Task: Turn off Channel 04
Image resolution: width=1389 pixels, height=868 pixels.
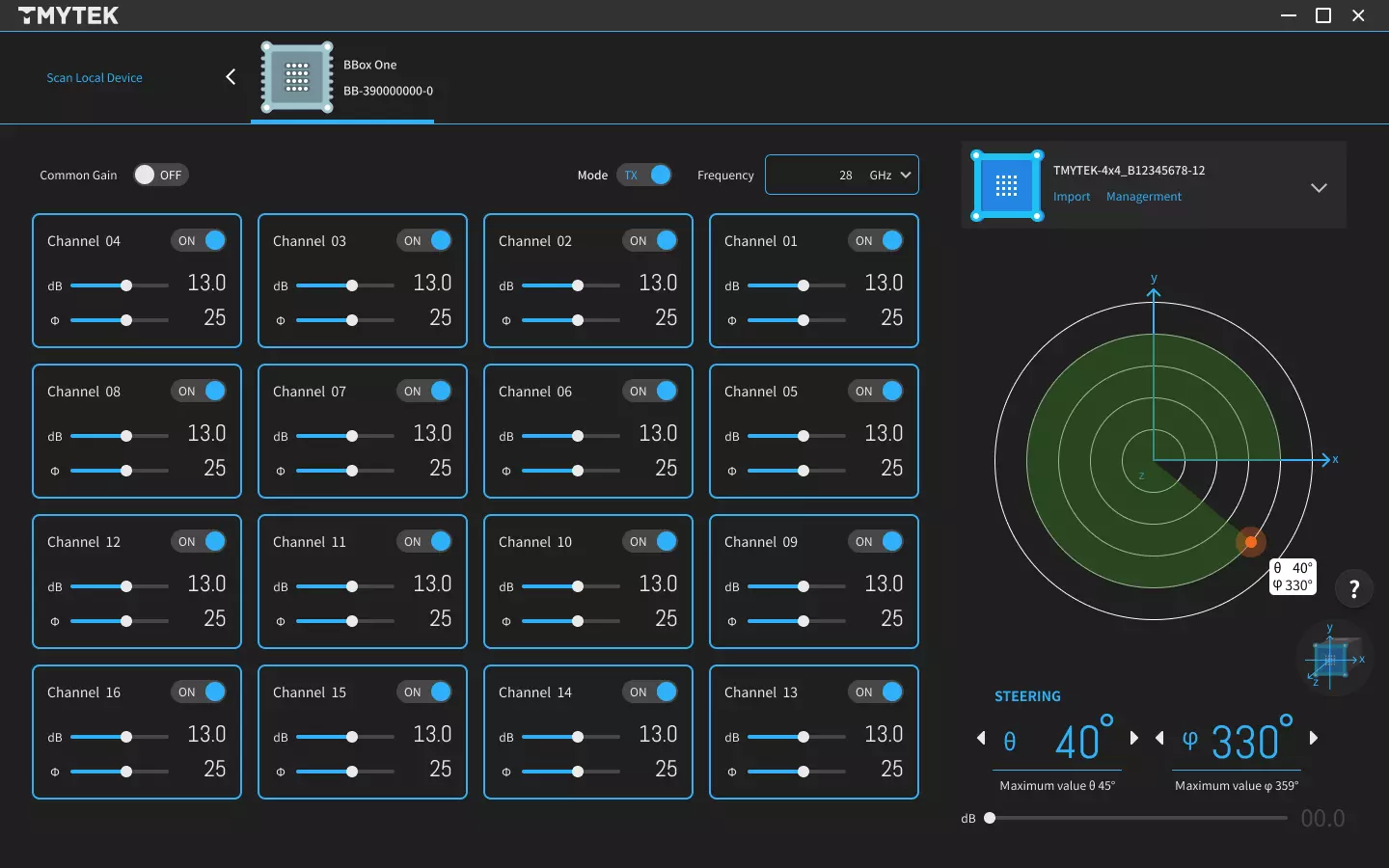Action: tap(200, 240)
